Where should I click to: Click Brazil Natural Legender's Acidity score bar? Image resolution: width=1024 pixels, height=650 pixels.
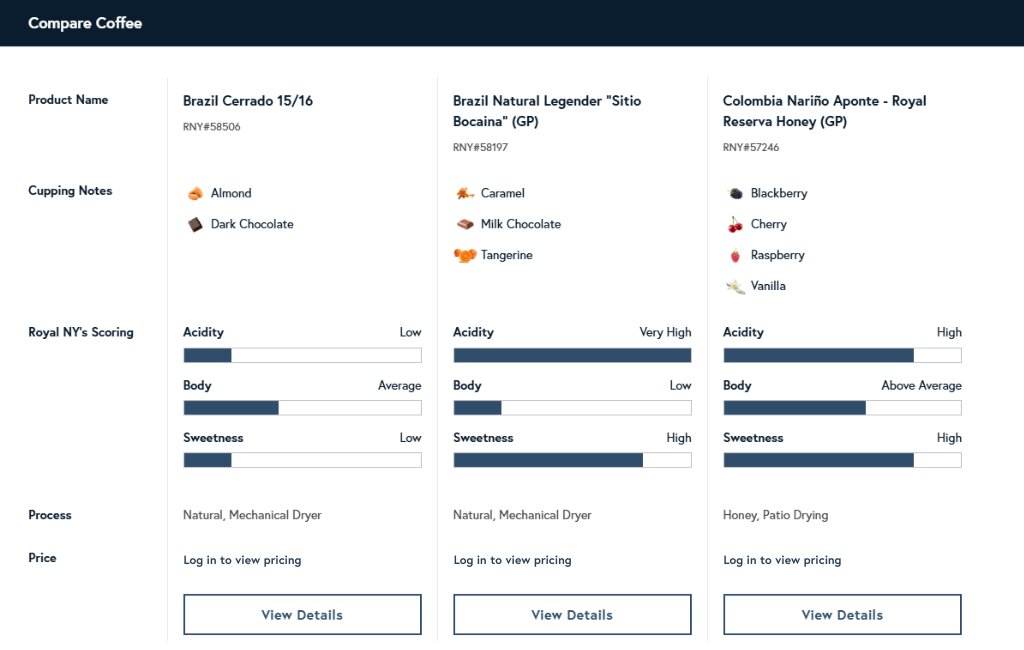click(572, 355)
